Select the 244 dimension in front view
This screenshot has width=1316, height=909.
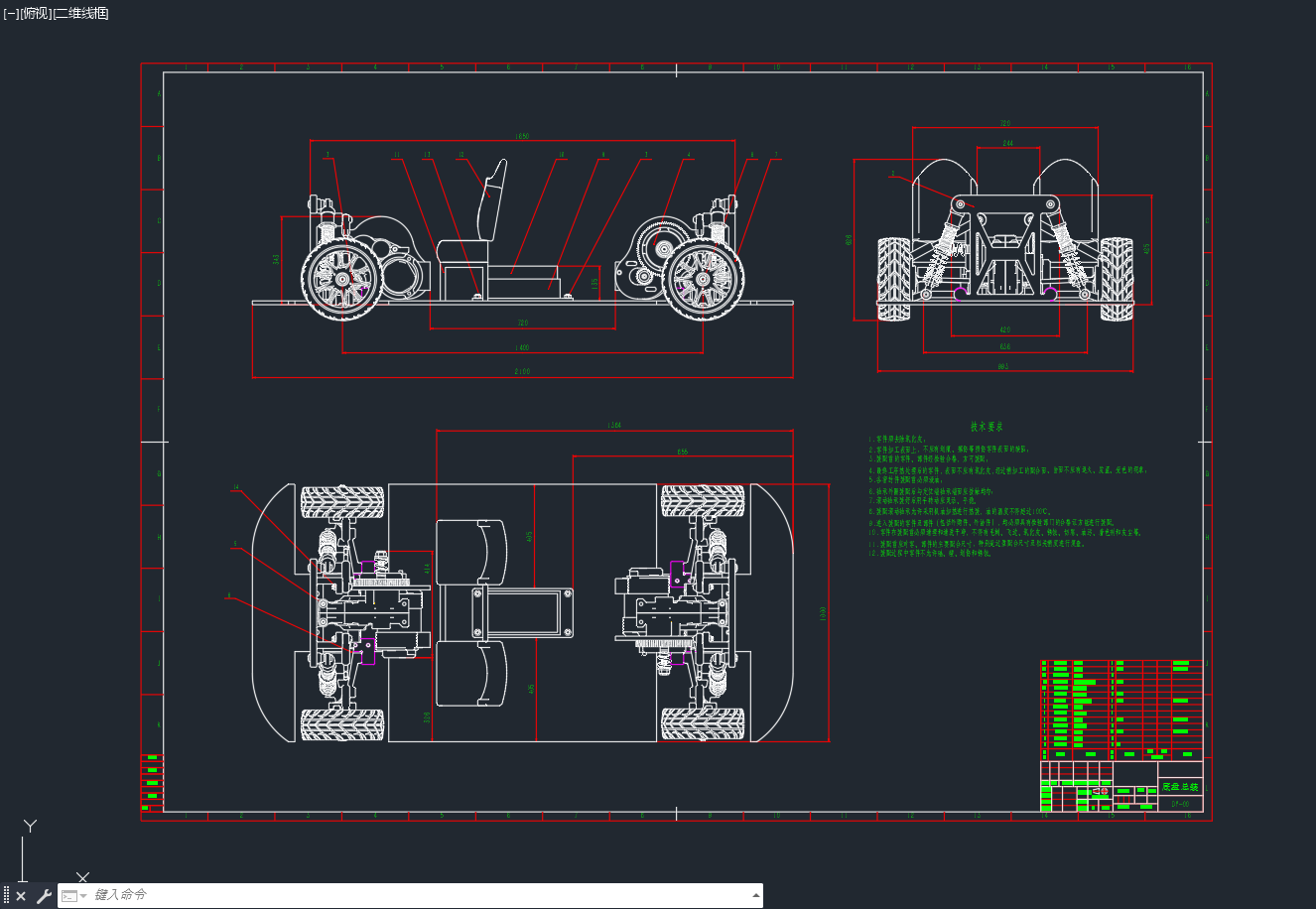pos(1007,143)
